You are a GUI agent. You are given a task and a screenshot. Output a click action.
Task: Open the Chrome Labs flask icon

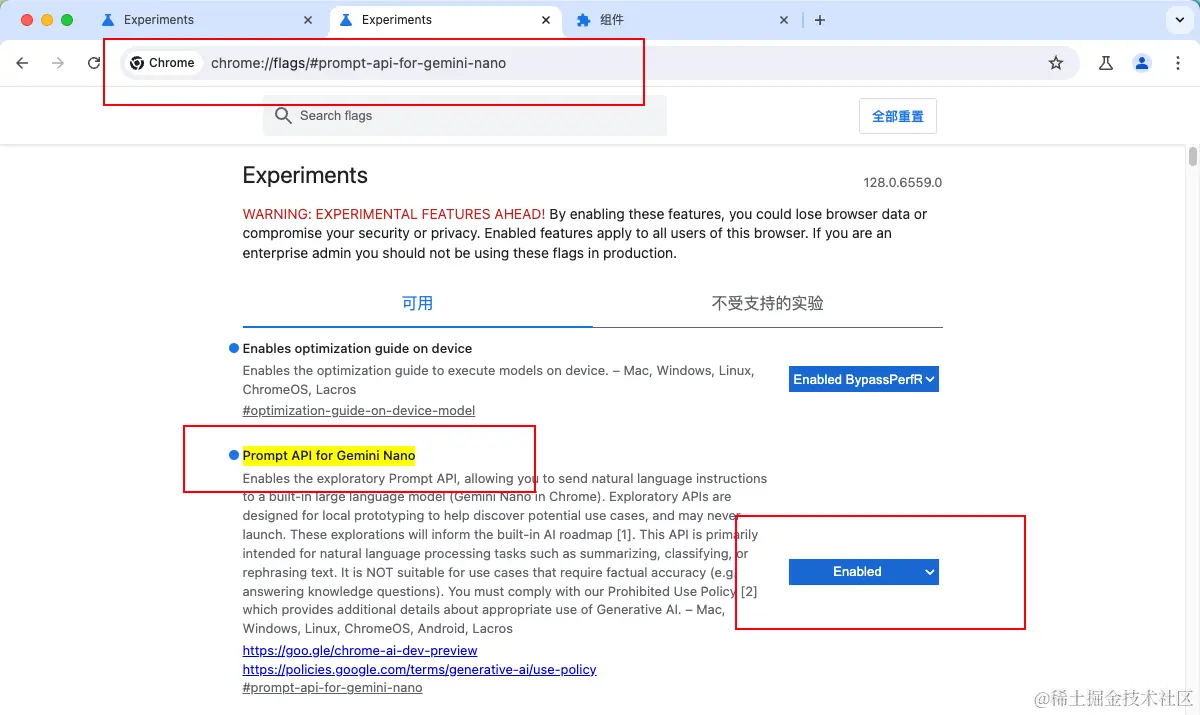(x=1106, y=63)
